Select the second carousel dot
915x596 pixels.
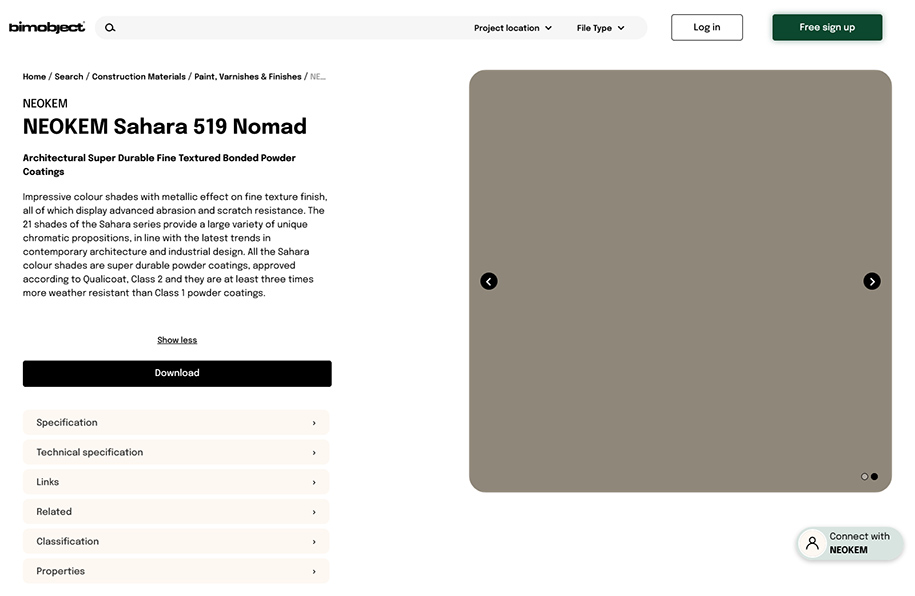874,476
